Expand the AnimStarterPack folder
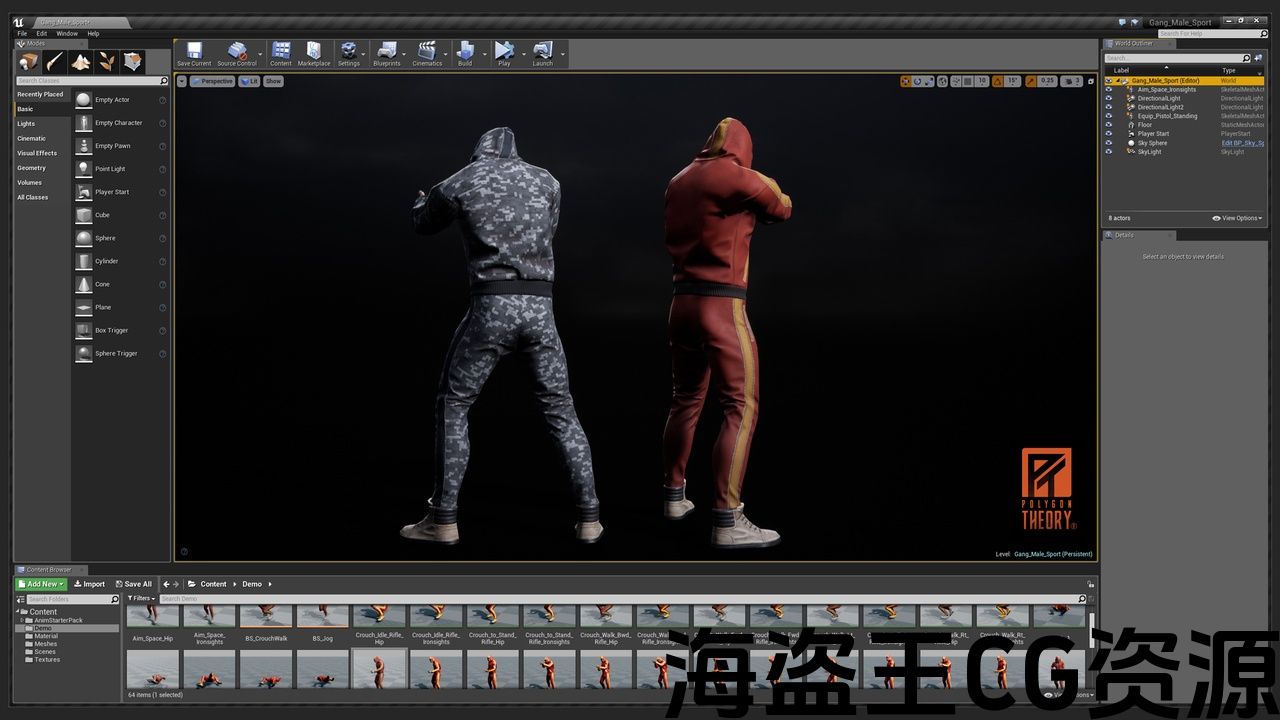Image resolution: width=1280 pixels, height=720 pixels. point(22,620)
